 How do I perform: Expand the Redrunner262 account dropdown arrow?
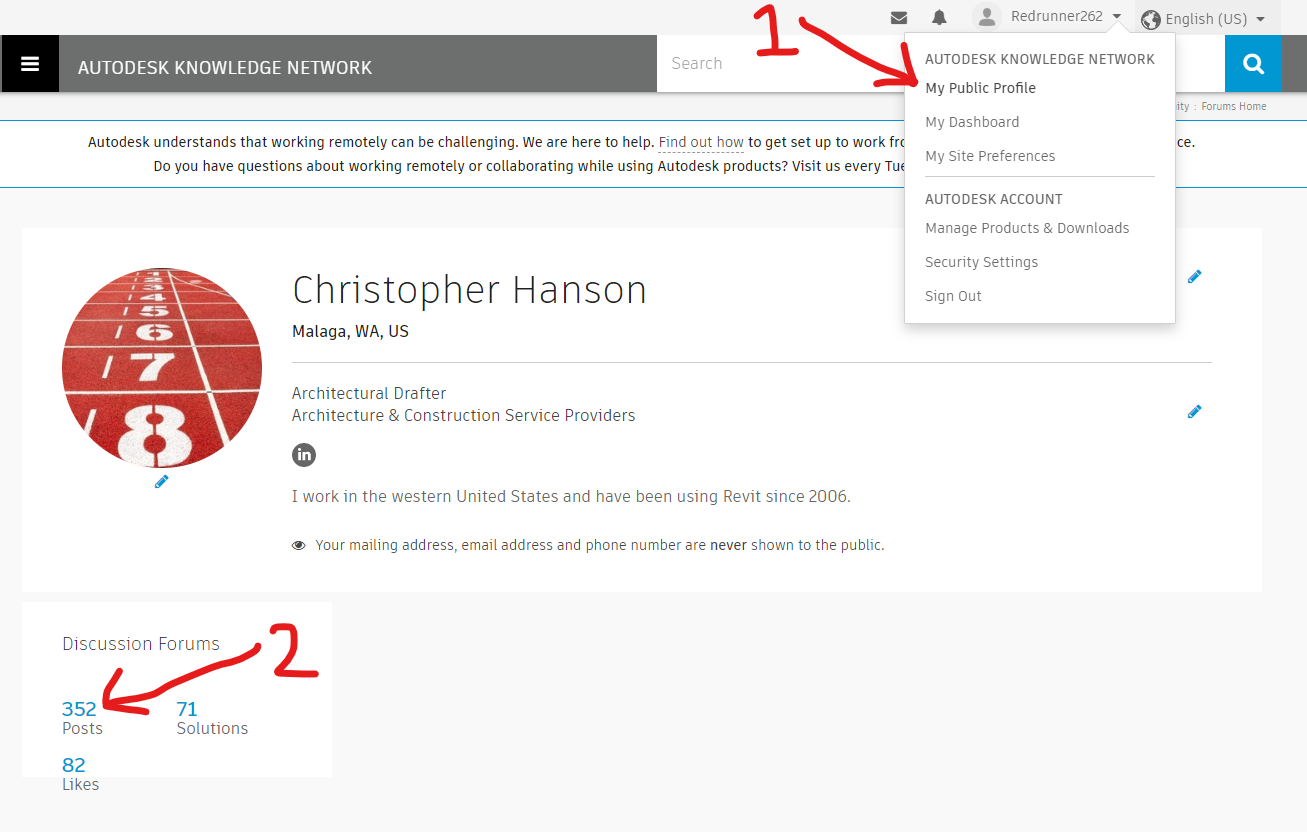click(1116, 18)
